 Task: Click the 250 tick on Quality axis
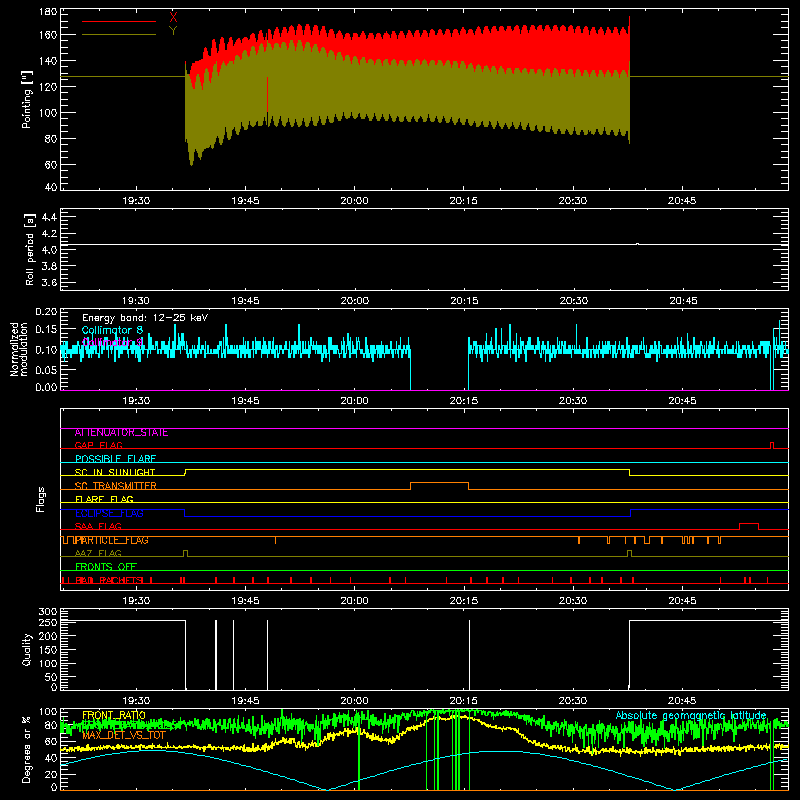point(48,622)
